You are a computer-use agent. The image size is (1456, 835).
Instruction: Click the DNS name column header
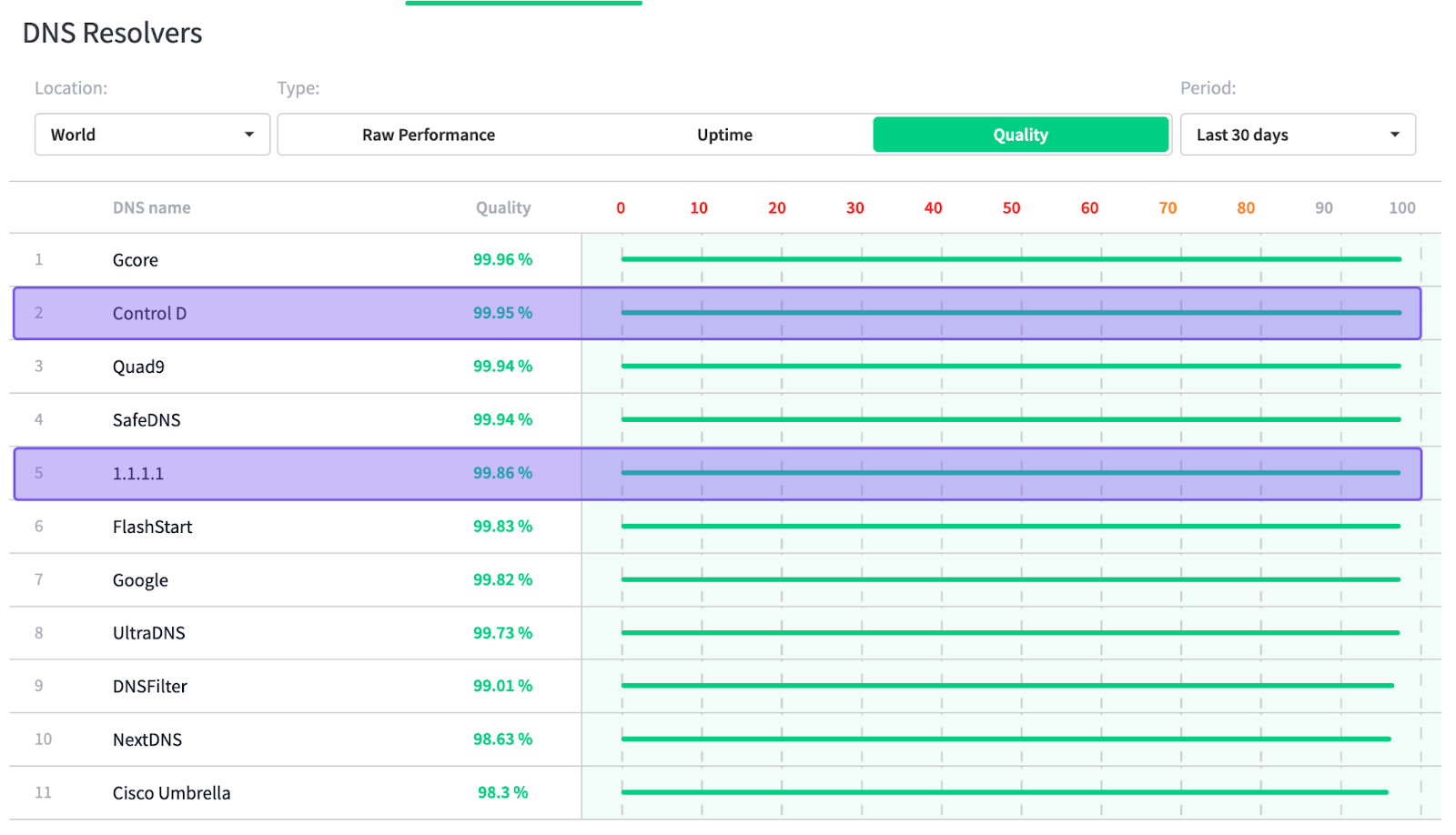pyautogui.click(x=152, y=207)
